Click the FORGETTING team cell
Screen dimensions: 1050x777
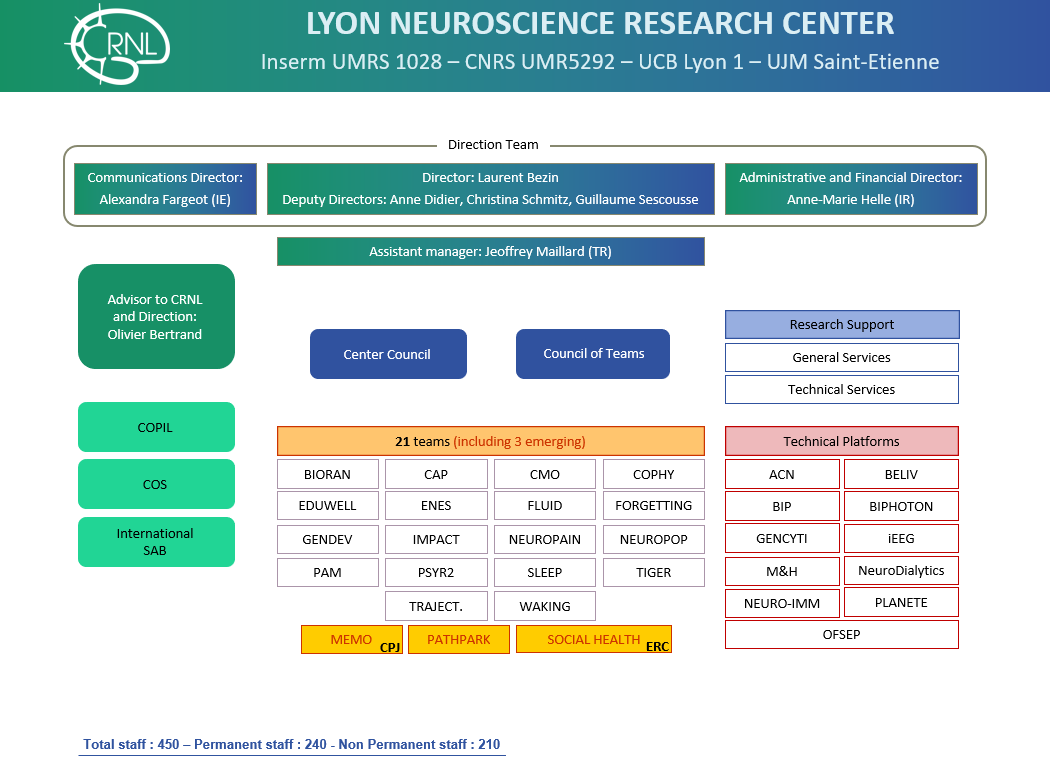(654, 506)
